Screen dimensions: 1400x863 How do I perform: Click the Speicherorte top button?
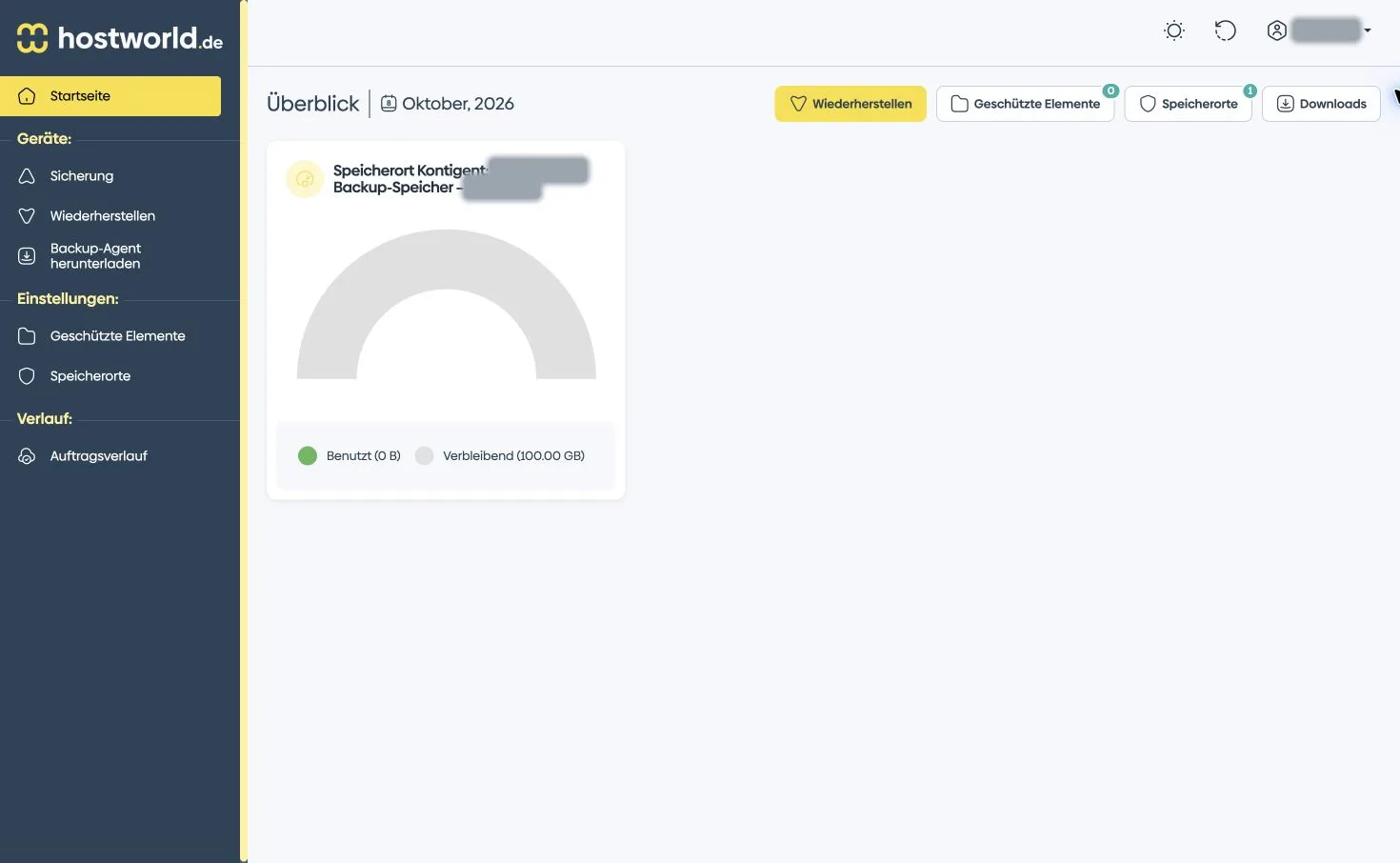(1189, 104)
